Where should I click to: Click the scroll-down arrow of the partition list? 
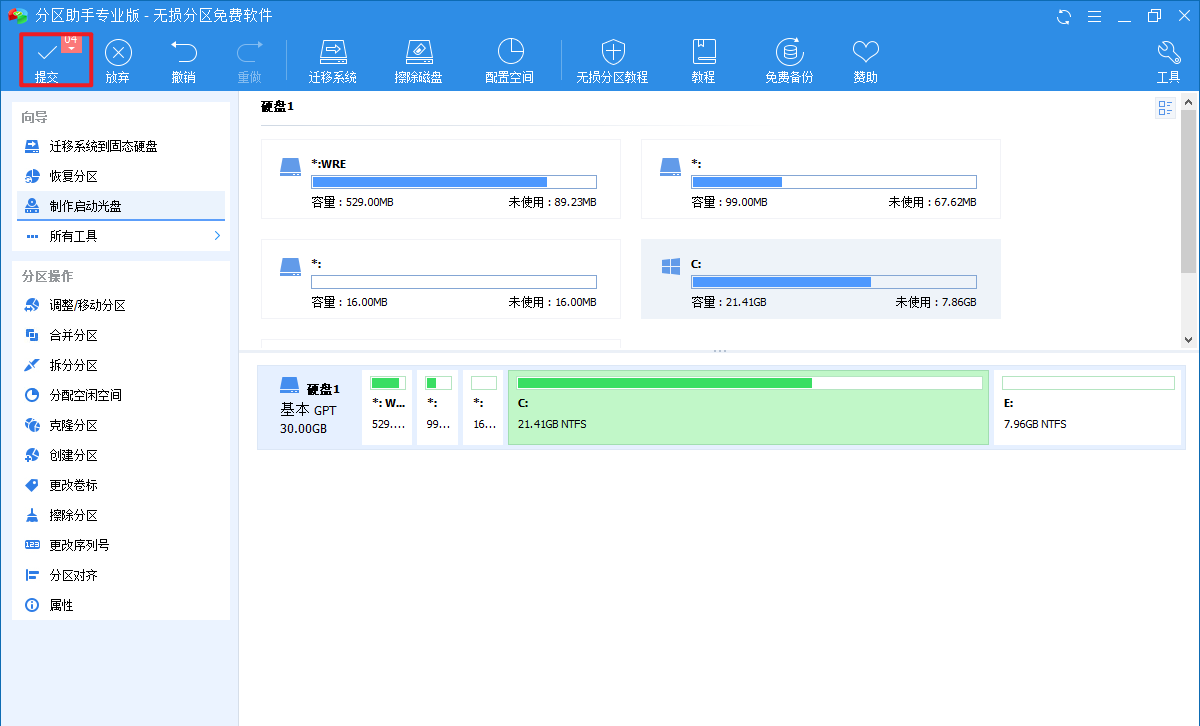click(1188, 340)
